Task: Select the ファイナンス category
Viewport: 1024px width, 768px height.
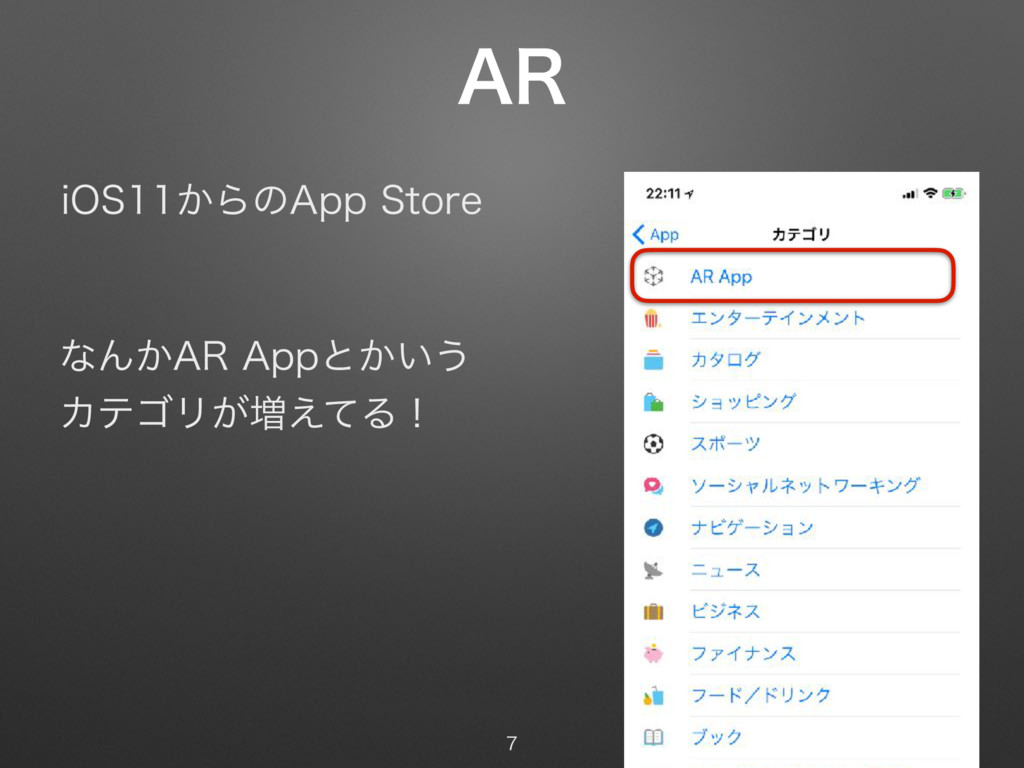Action: 793,653
